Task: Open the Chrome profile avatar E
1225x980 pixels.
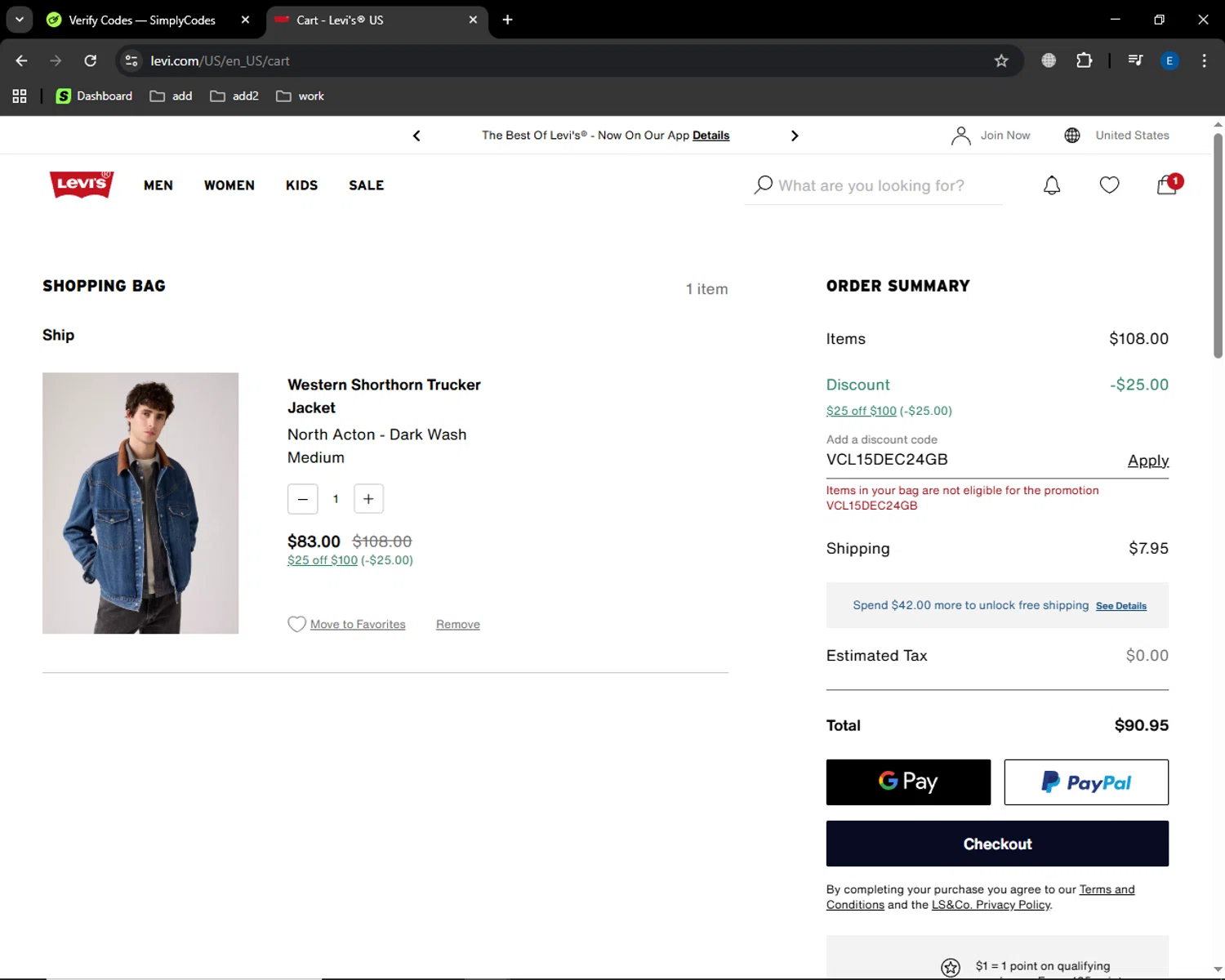Action: tap(1169, 60)
